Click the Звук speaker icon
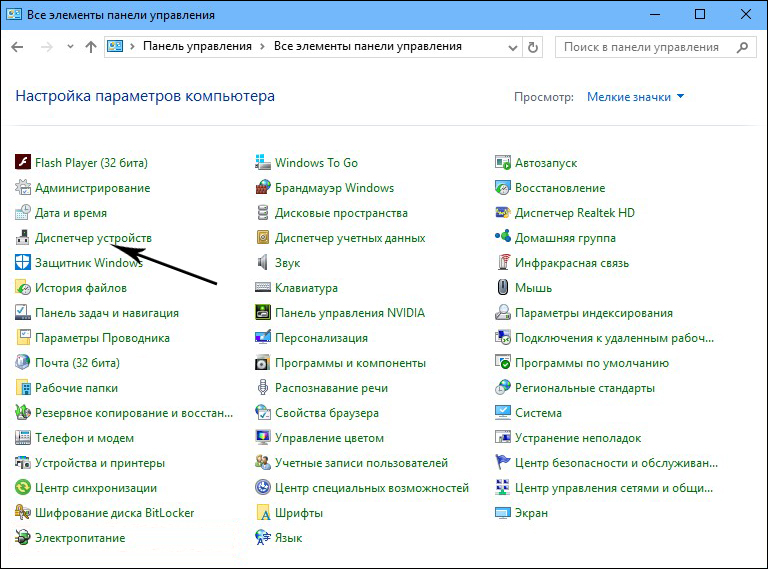Viewport: 768px width, 569px height. point(263,262)
